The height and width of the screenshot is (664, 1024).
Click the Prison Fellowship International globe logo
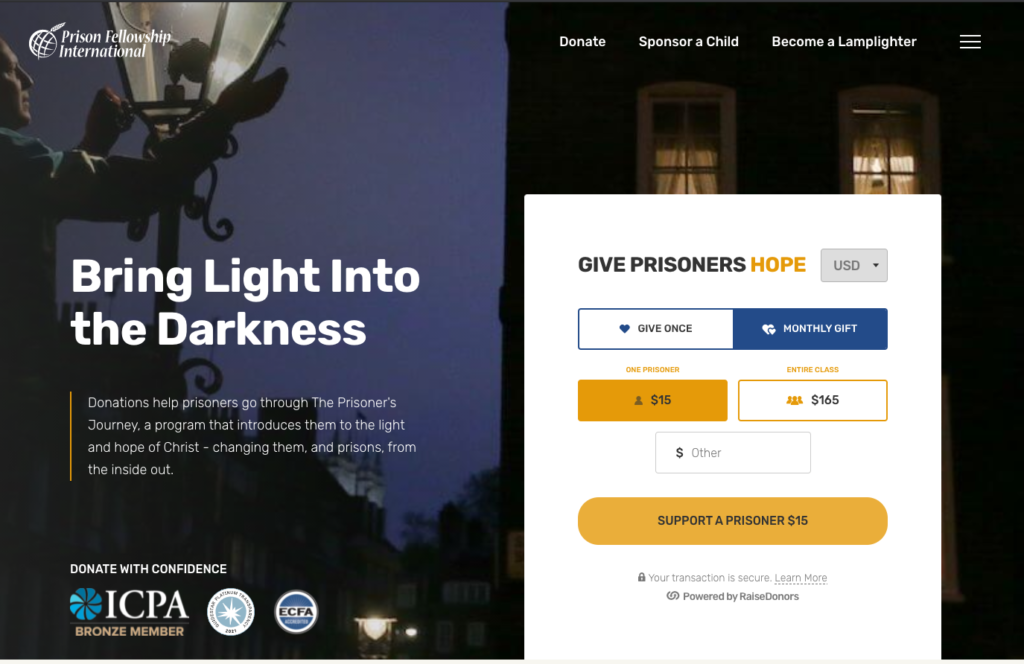(44, 41)
